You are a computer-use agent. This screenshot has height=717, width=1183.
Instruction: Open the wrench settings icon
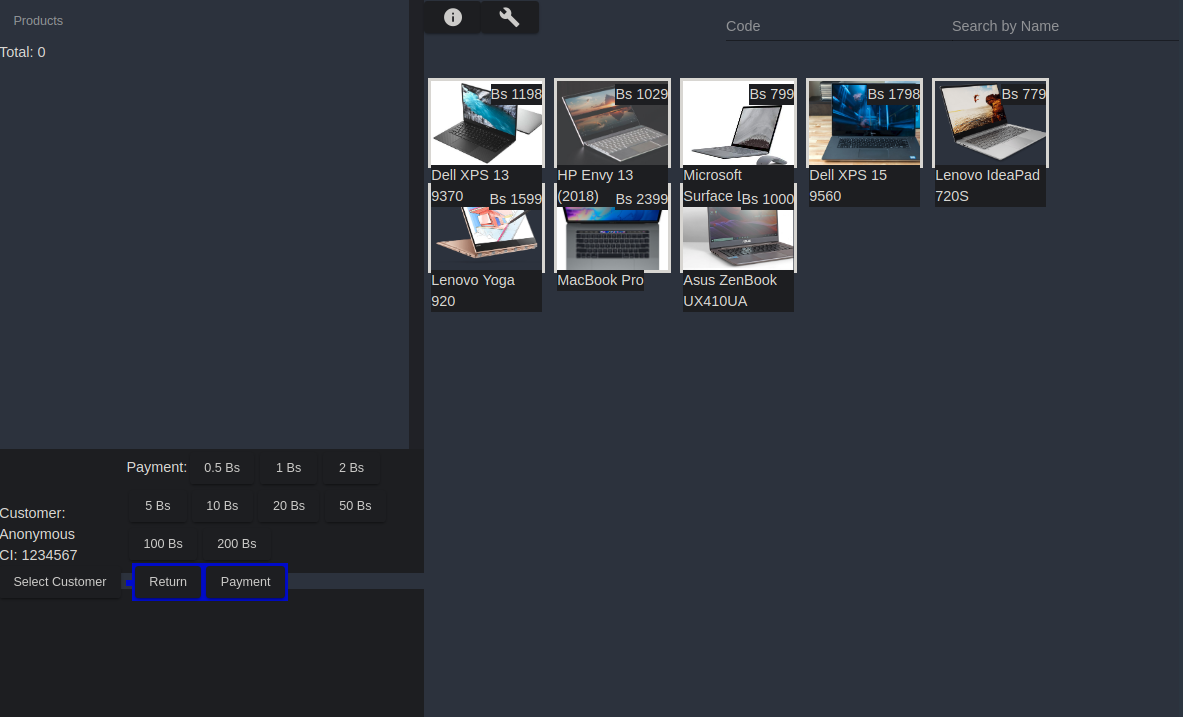tap(509, 17)
